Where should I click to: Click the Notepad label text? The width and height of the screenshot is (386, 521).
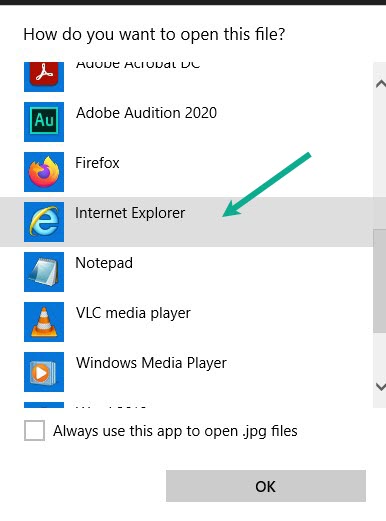[104, 263]
